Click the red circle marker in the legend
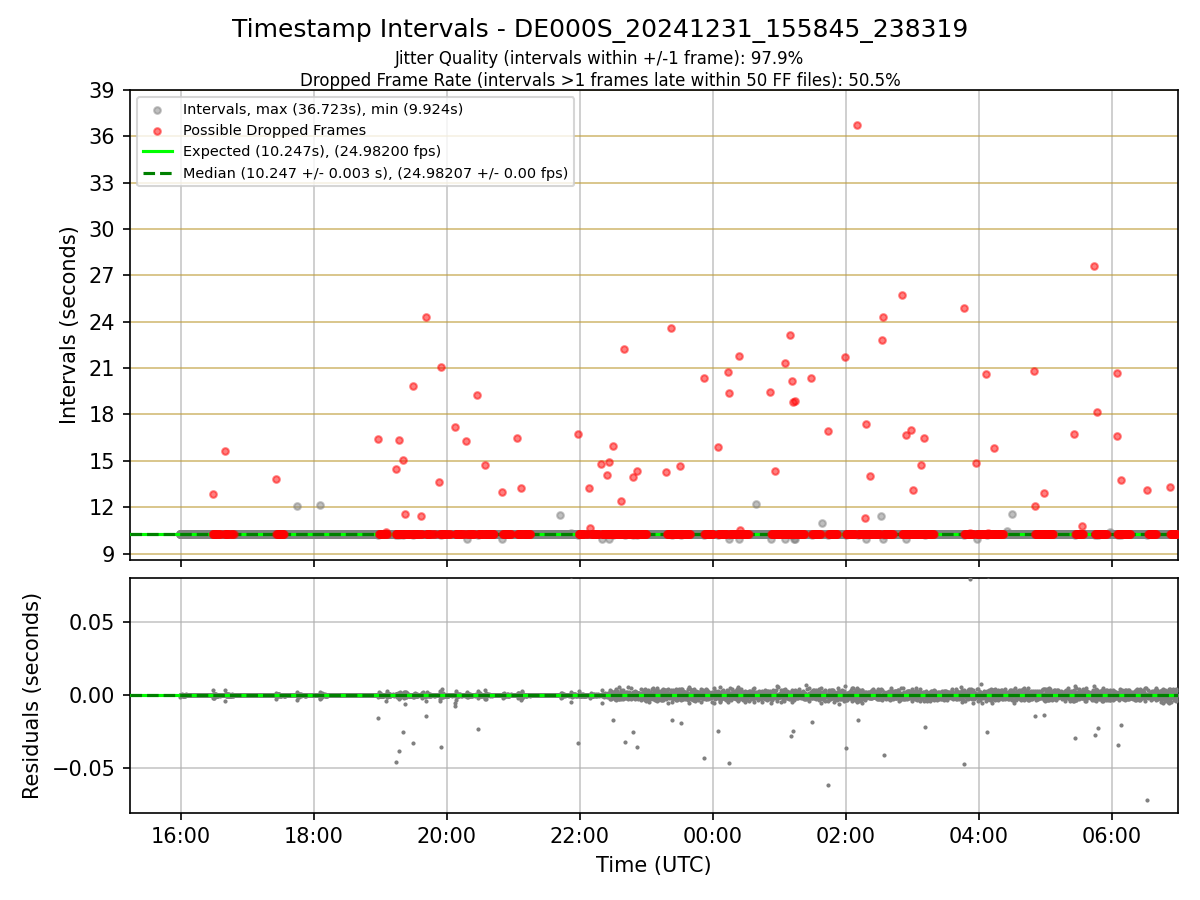The width and height of the screenshot is (1200, 900). (160, 130)
